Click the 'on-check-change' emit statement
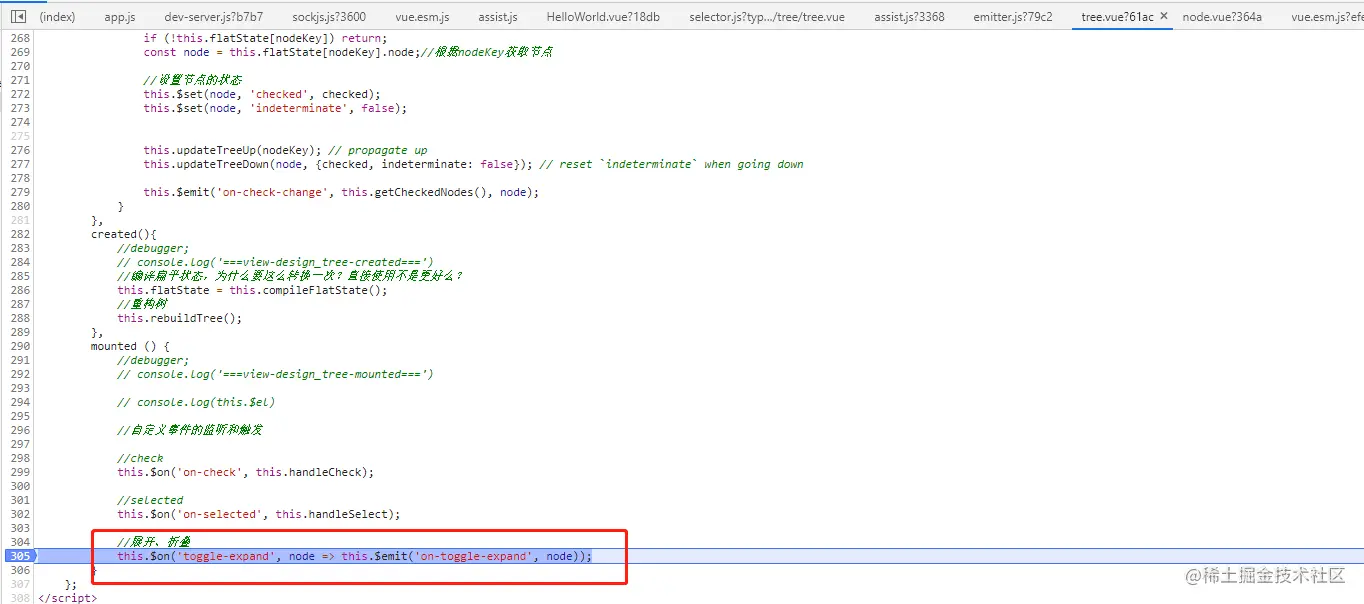This screenshot has width=1364, height=604. (341, 192)
